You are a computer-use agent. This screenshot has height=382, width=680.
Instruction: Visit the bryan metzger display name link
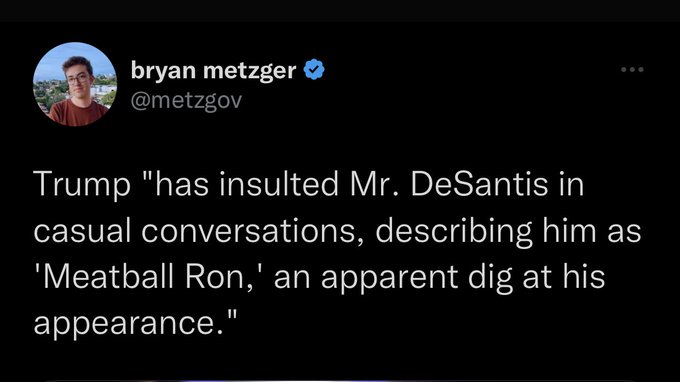[x=213, y=70]
